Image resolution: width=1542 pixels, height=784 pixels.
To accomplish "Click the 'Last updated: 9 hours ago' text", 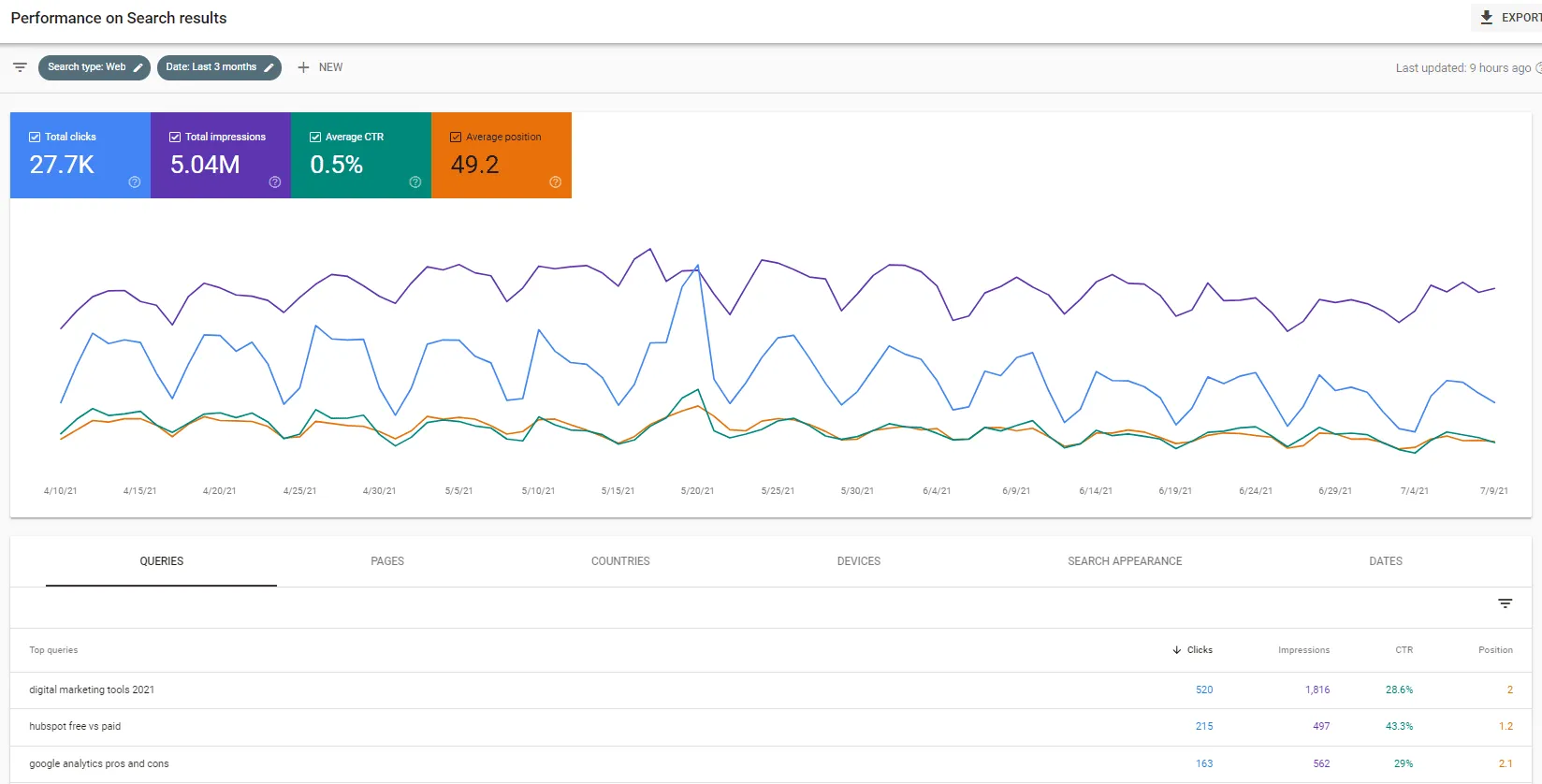I will pyautogui.click(x=1463, y=68).
